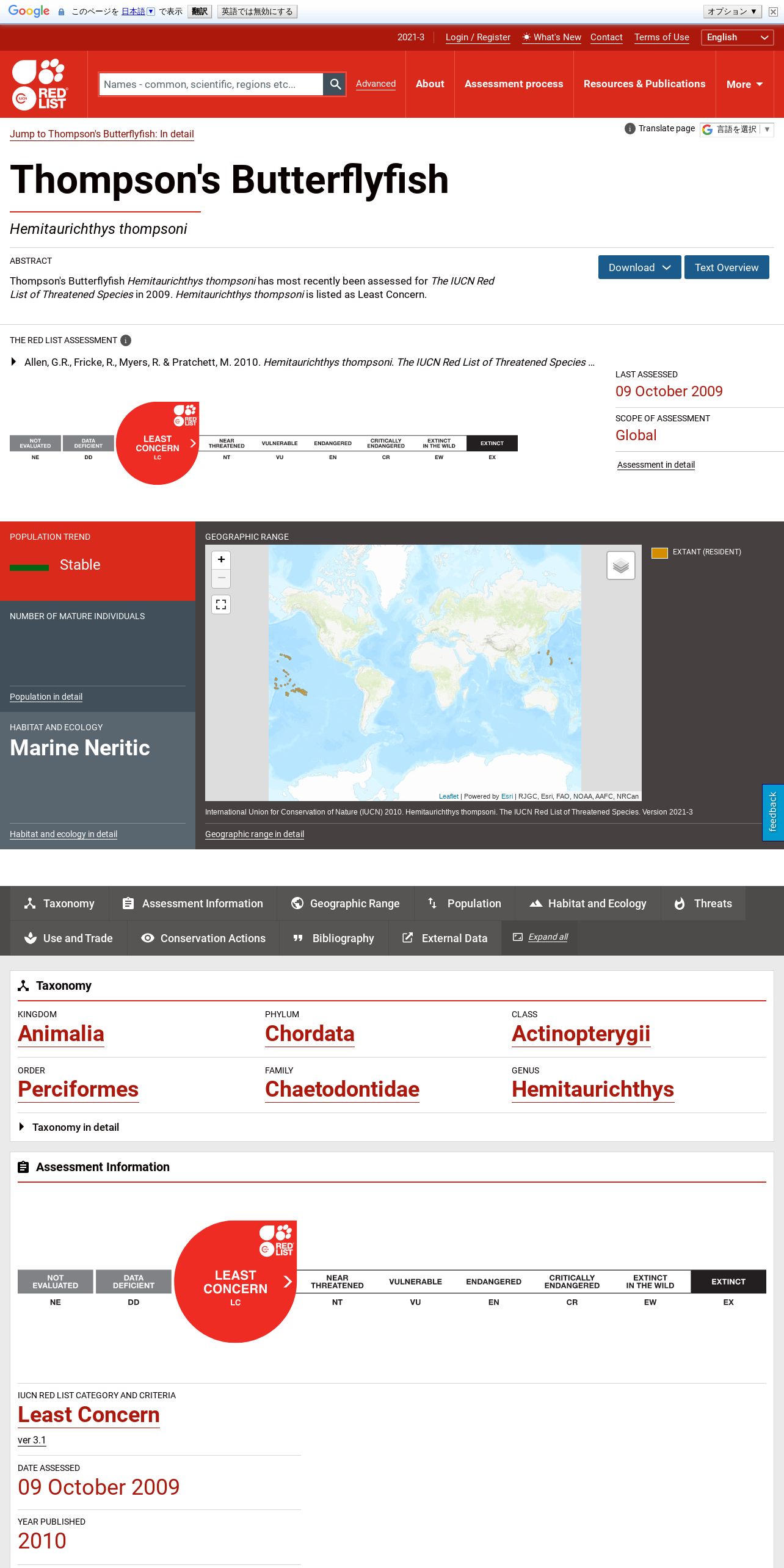Image resolution: width=784 pixels, height=1568 pixels.
Task: Open the Google language selector dropdown
Action: (737, 129)
